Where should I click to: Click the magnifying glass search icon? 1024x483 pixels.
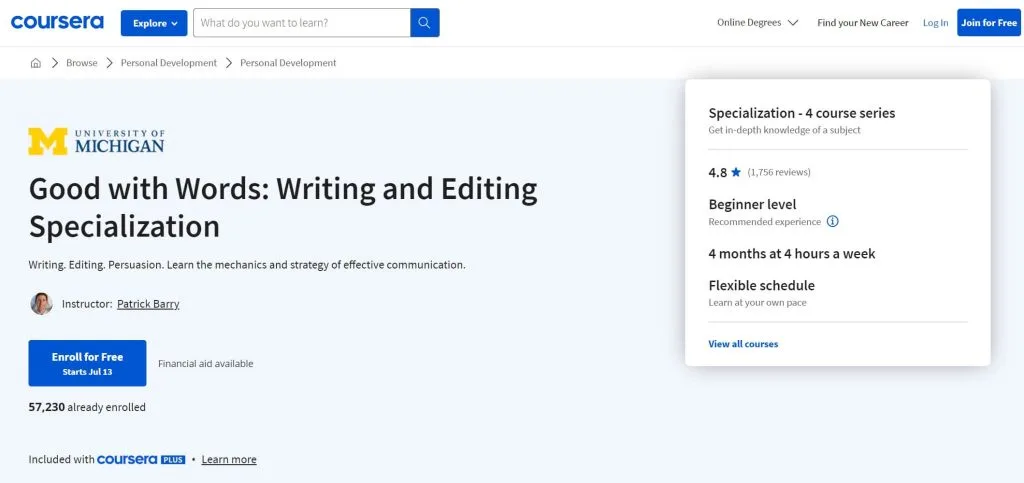tap(424, 23)
